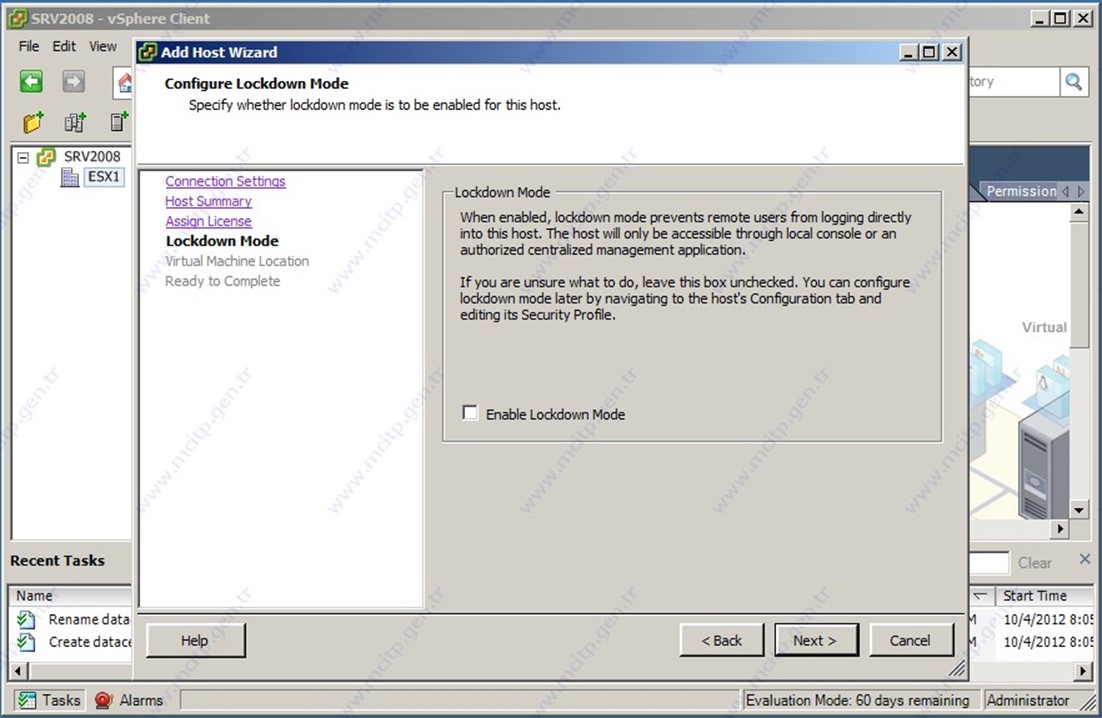
Task: Go to Assign License wizard step
Action: pyautogui.click(x=209, y=221)
